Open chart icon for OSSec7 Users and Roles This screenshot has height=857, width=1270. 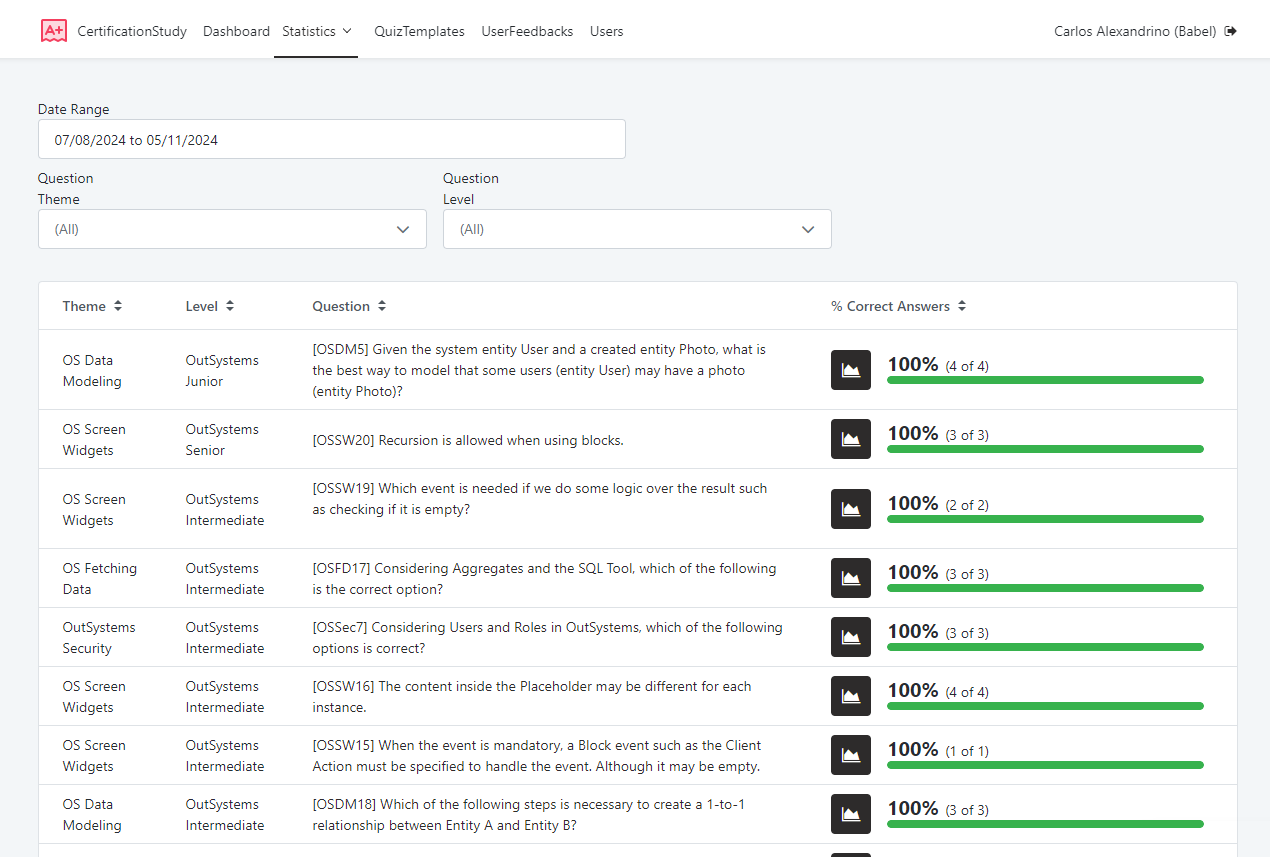point(850,637)
